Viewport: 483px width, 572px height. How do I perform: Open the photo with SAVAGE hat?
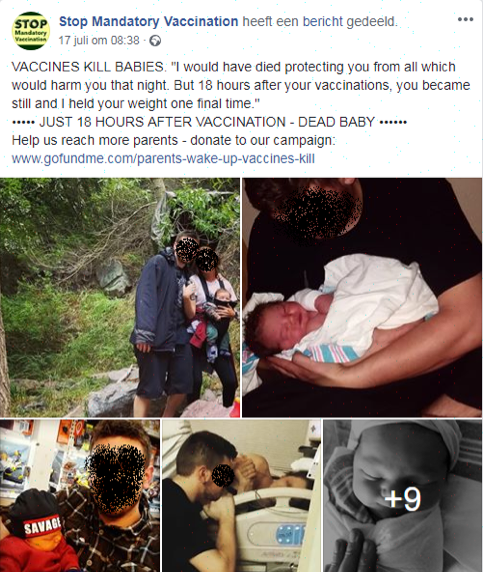tap(80, 496)
